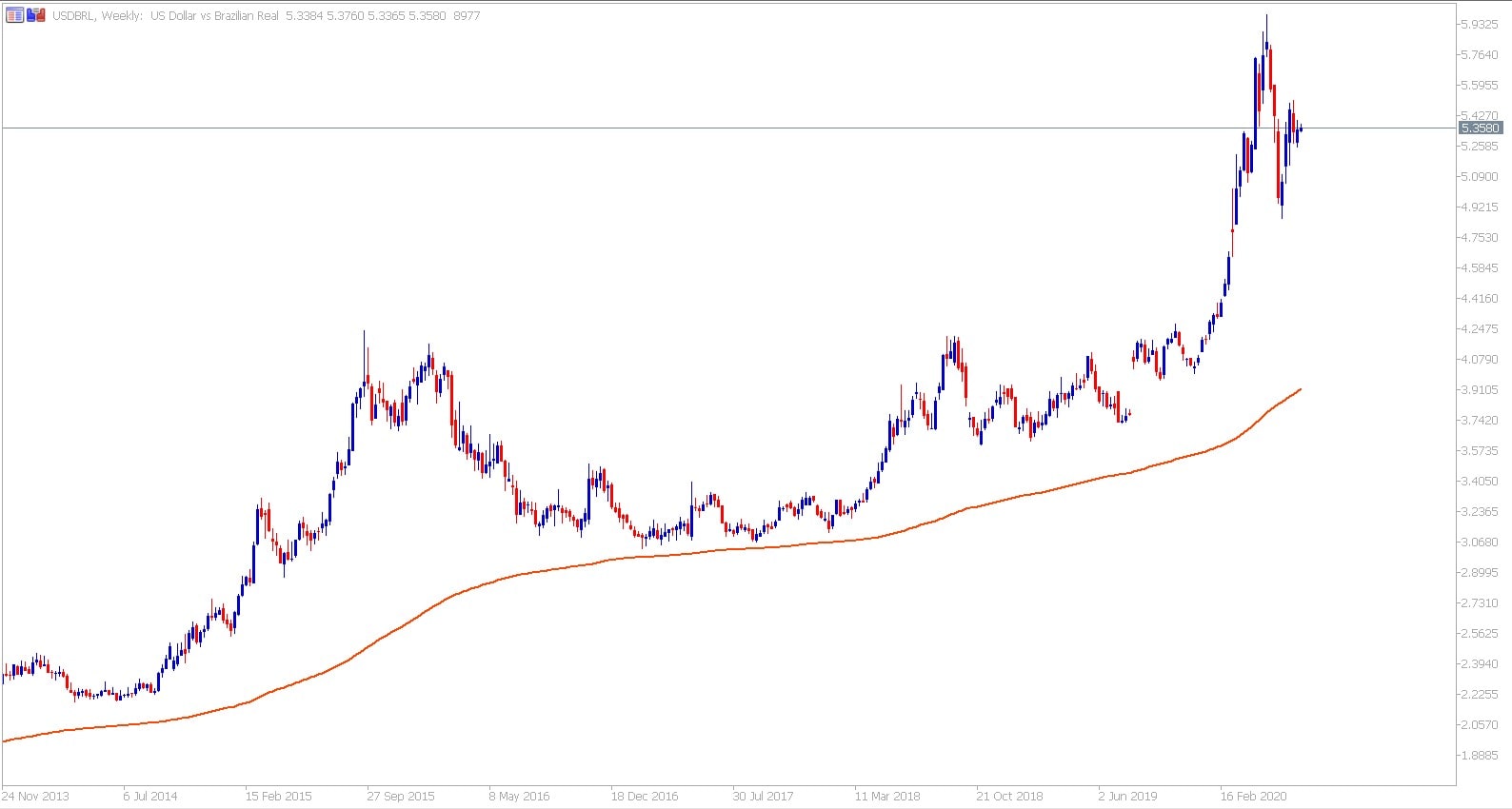Click the 2.8995 price axis label
The width and height of the screenshot is (1512, 809).
(1479, 573)
